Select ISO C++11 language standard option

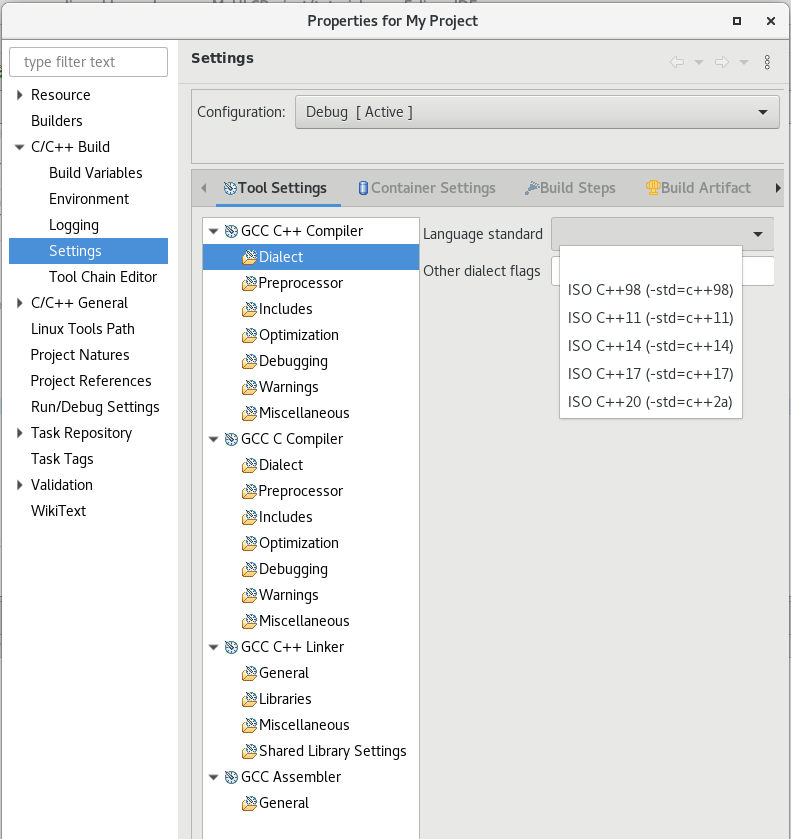pyautogui.click(x=650, y=318)
